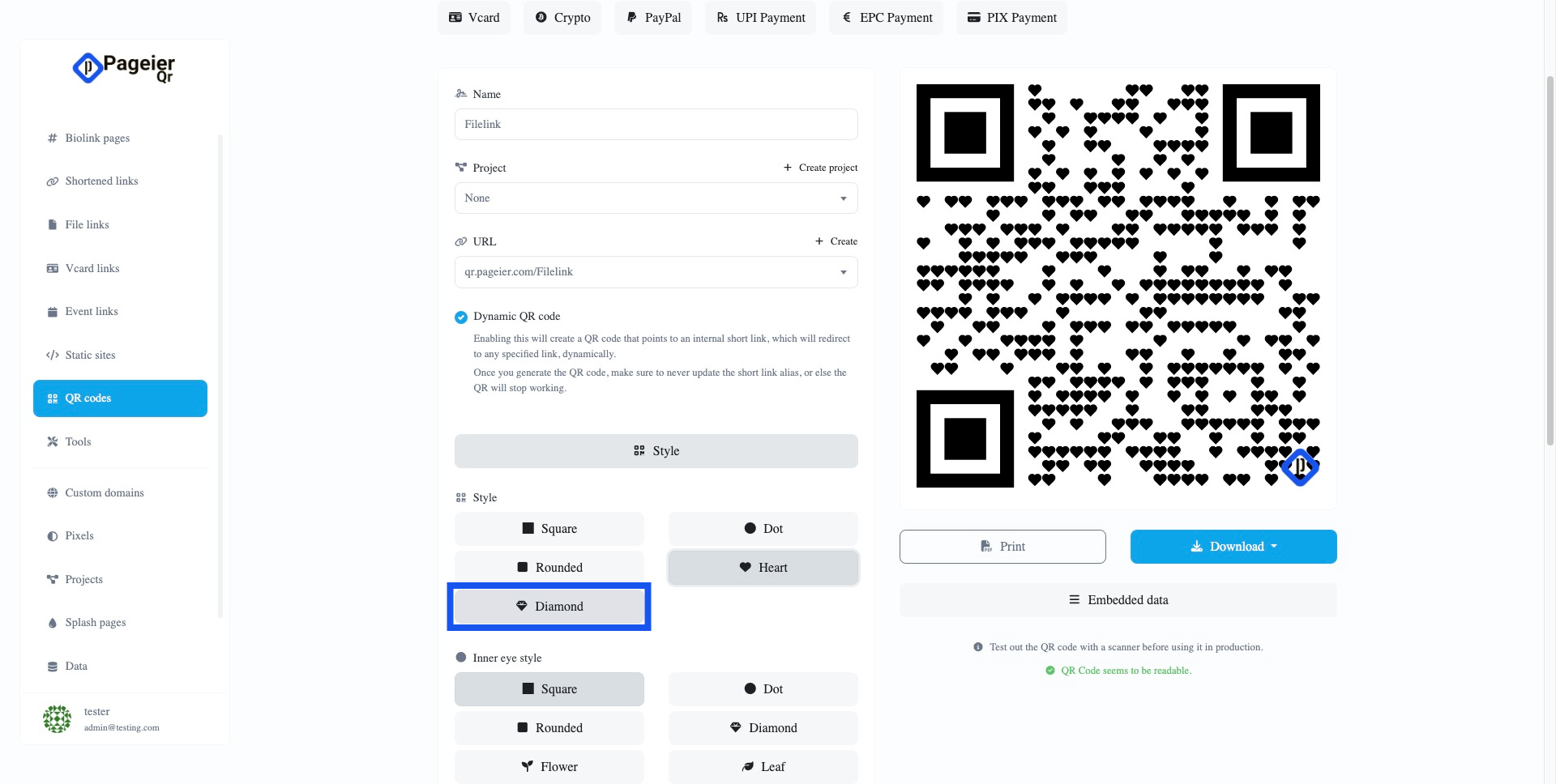Click the Splash pages droplet icon
The width and height of the screenshot is (1556, 784).
(53, 623)
